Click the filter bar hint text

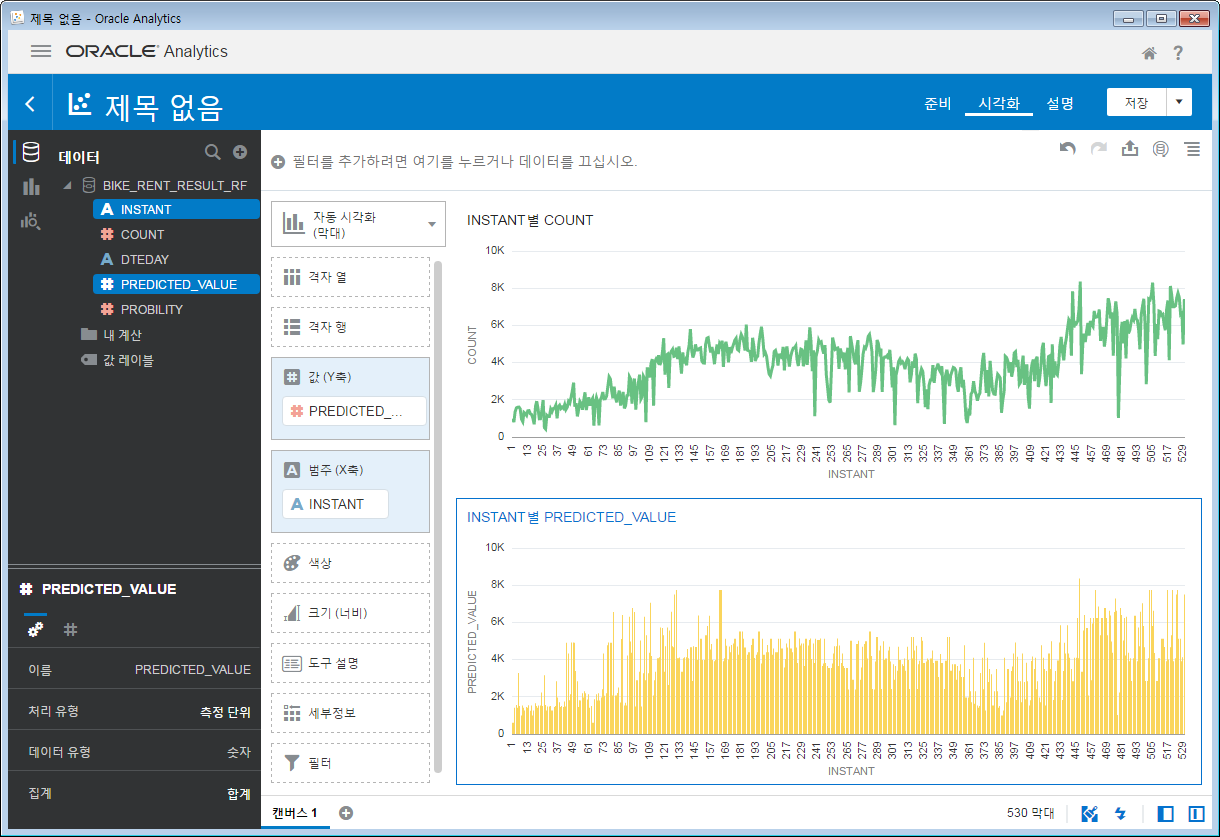pos(464,161)
